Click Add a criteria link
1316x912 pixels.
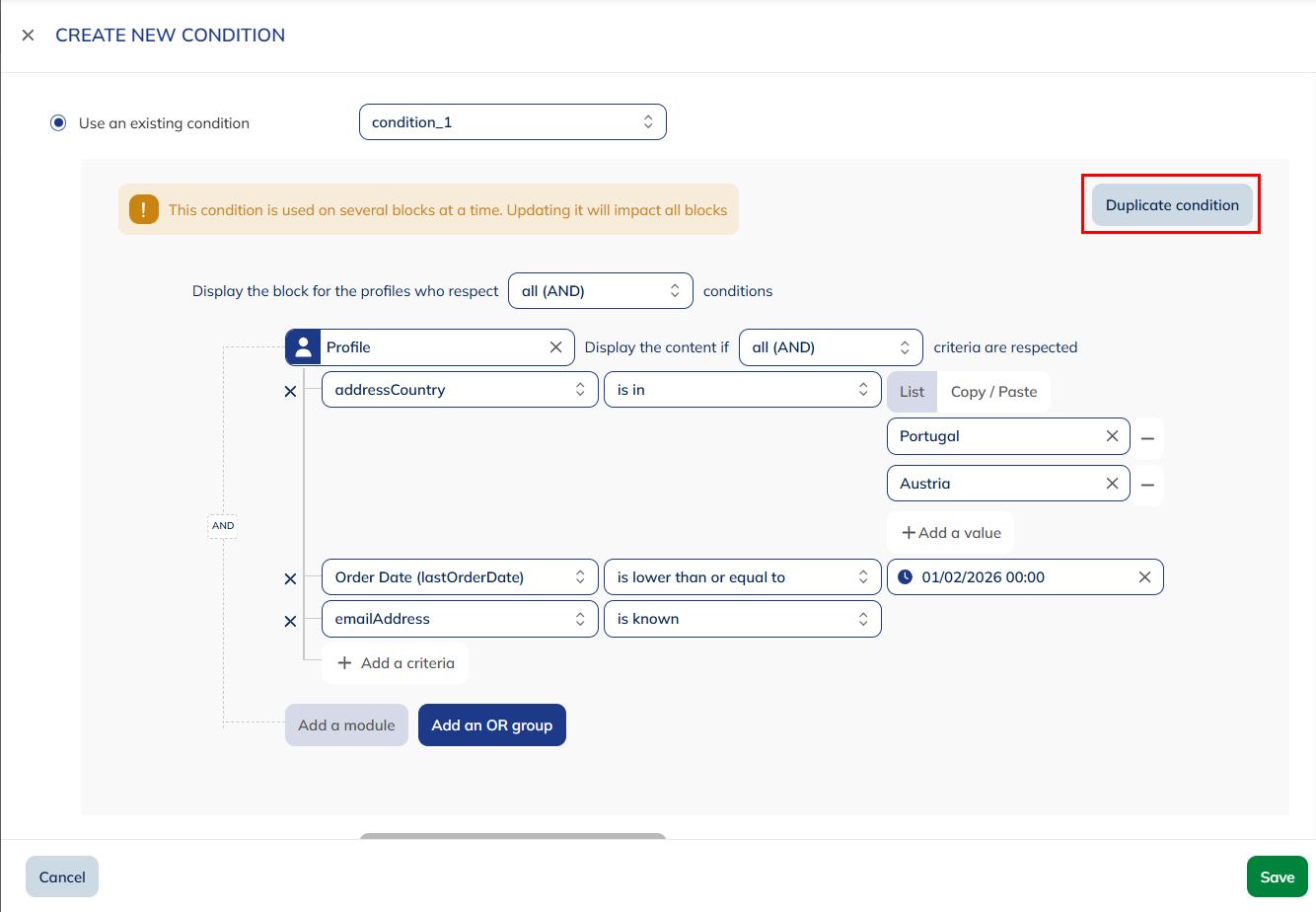[396, 663]
